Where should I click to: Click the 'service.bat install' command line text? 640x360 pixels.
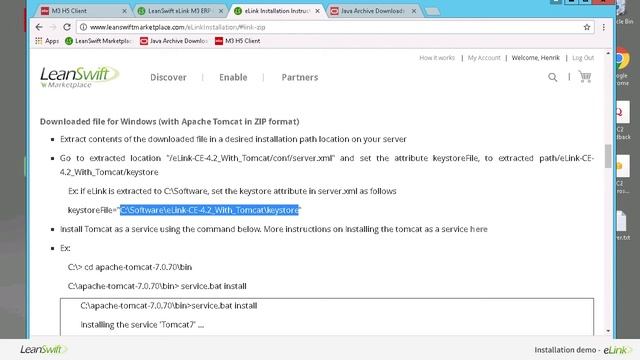point(213,286)
